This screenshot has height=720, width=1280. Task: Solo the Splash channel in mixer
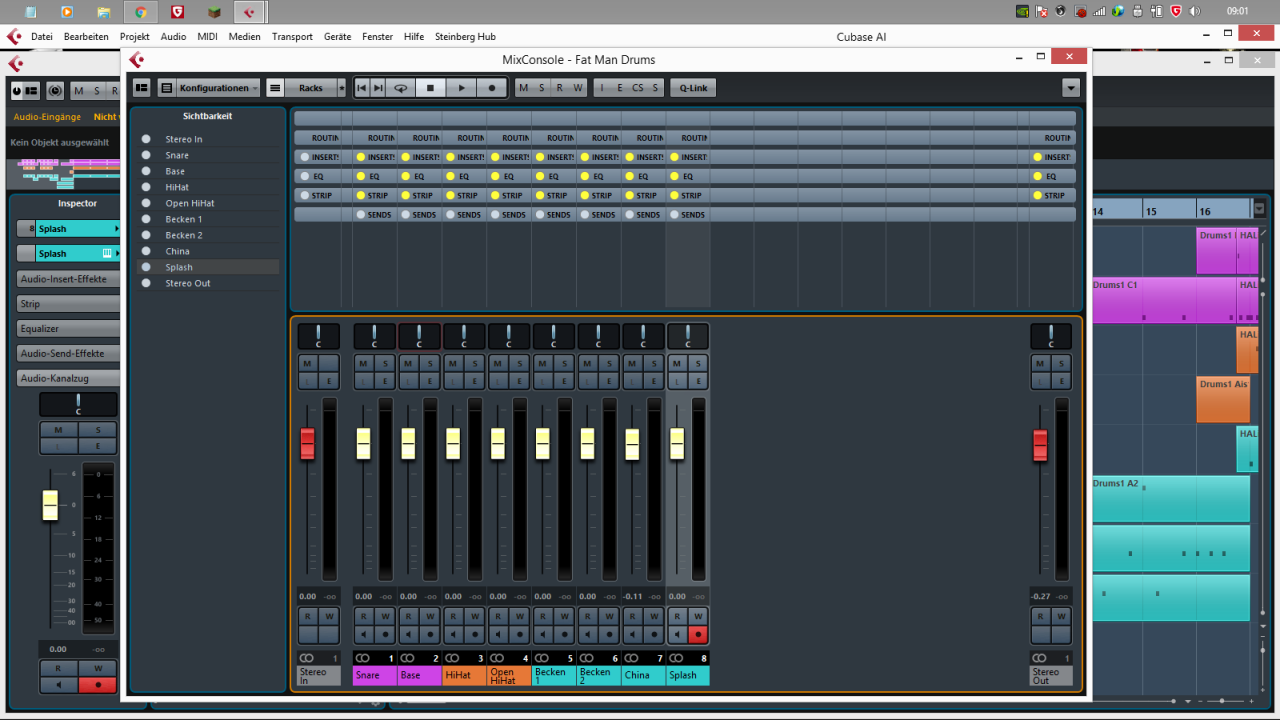point(698,364)
